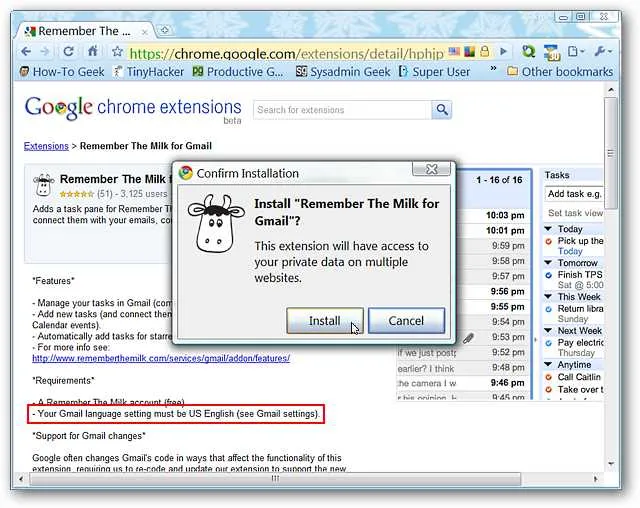Image resolution: width=640 pixels, height=508 pixels.
Task: Collapse the Today task group
Action: click(549, 228)
